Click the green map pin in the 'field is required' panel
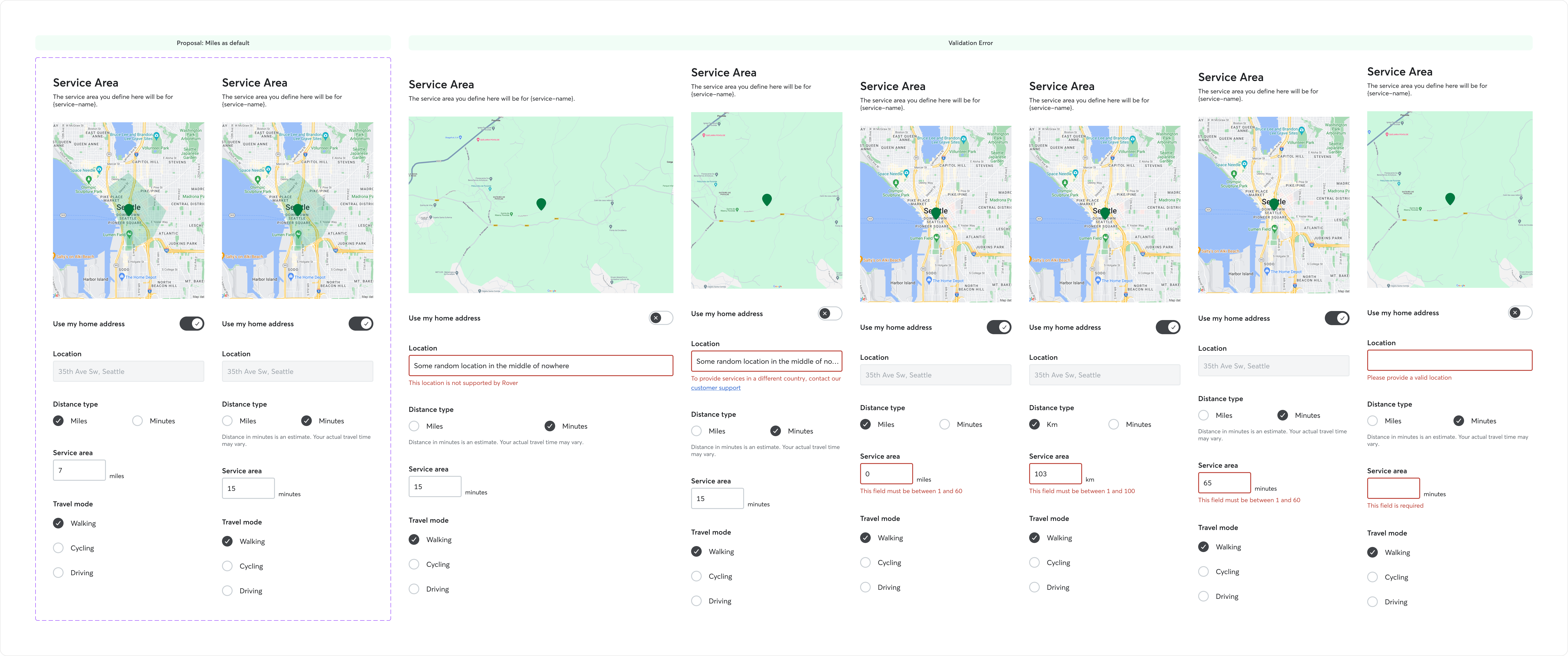 click(1450, 199)
